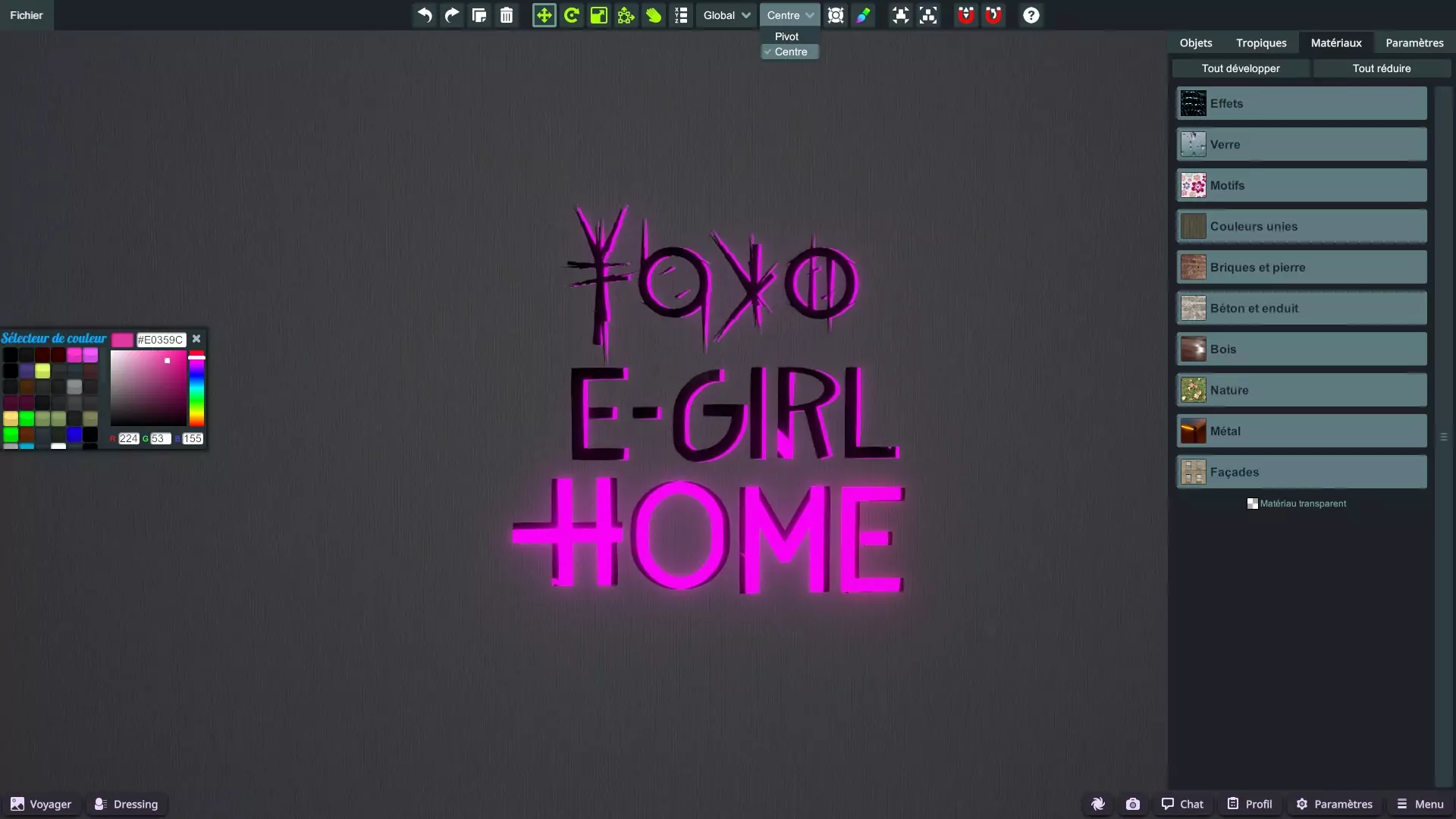Enable the Matériau transparent checkbox
The width and height of the screenshot is (1456, 819).
[1252, 504]
